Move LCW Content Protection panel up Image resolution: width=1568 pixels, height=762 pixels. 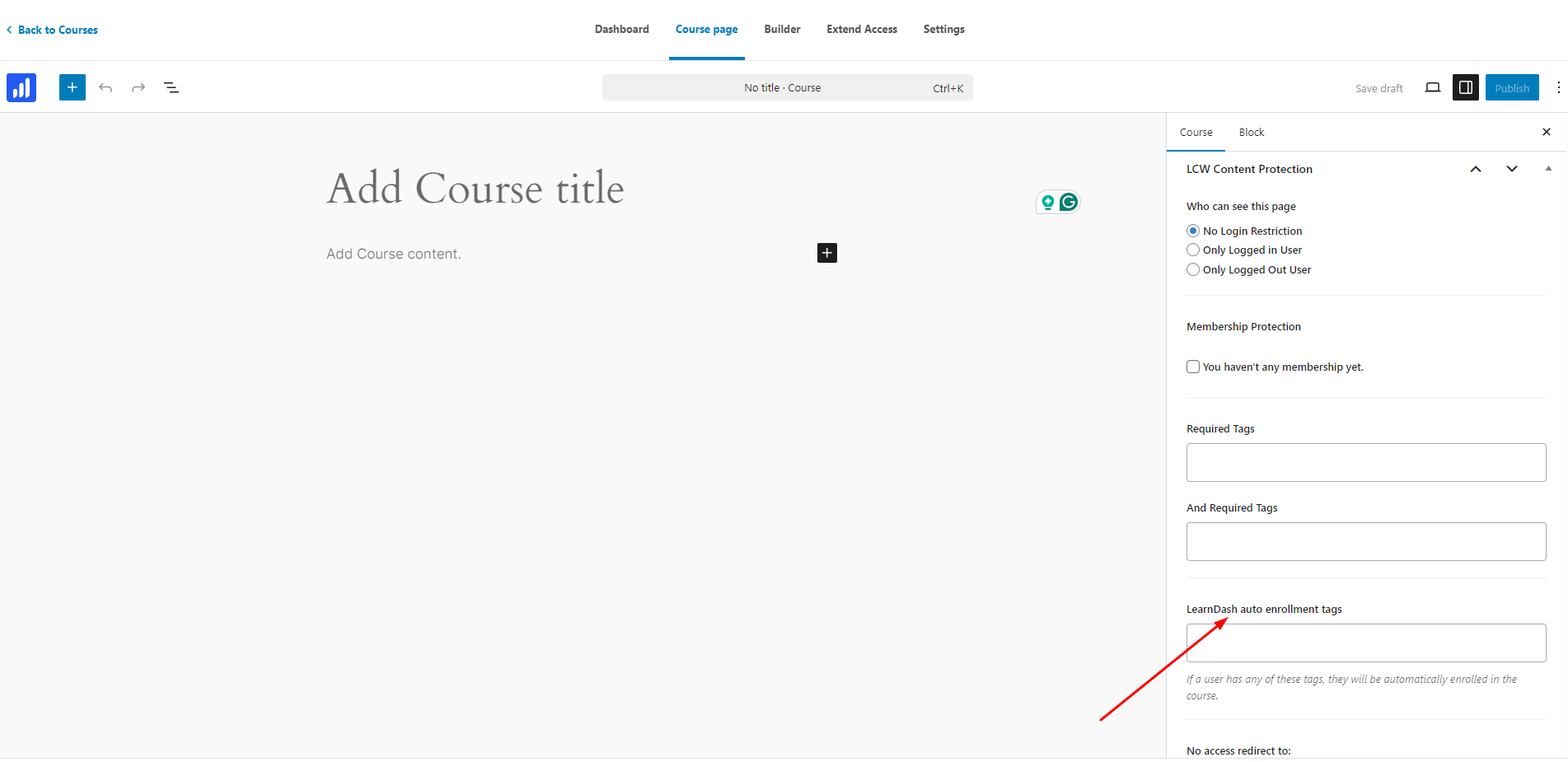coord(1476,169)
